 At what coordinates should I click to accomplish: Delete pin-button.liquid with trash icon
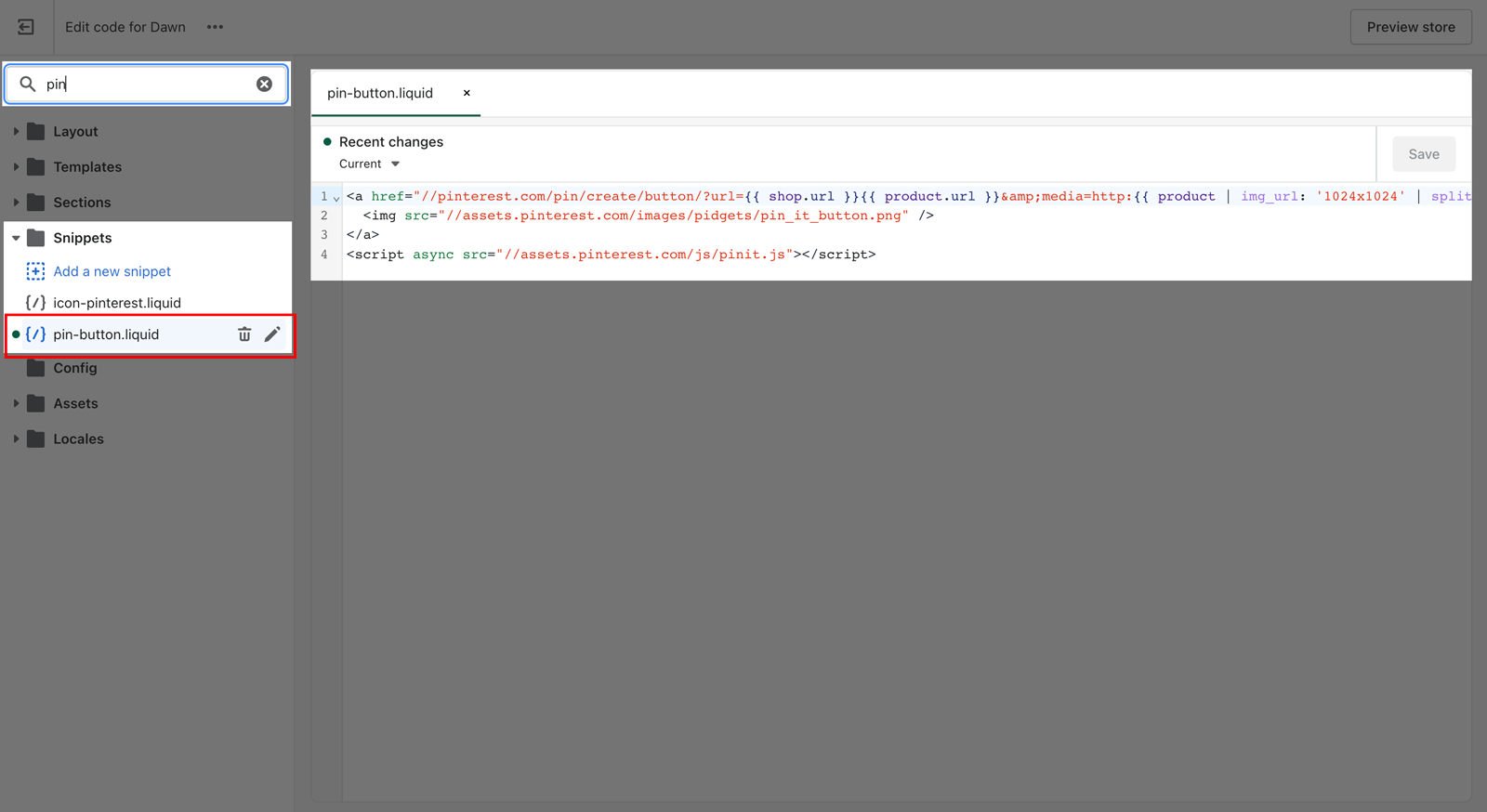pos(244,334)
